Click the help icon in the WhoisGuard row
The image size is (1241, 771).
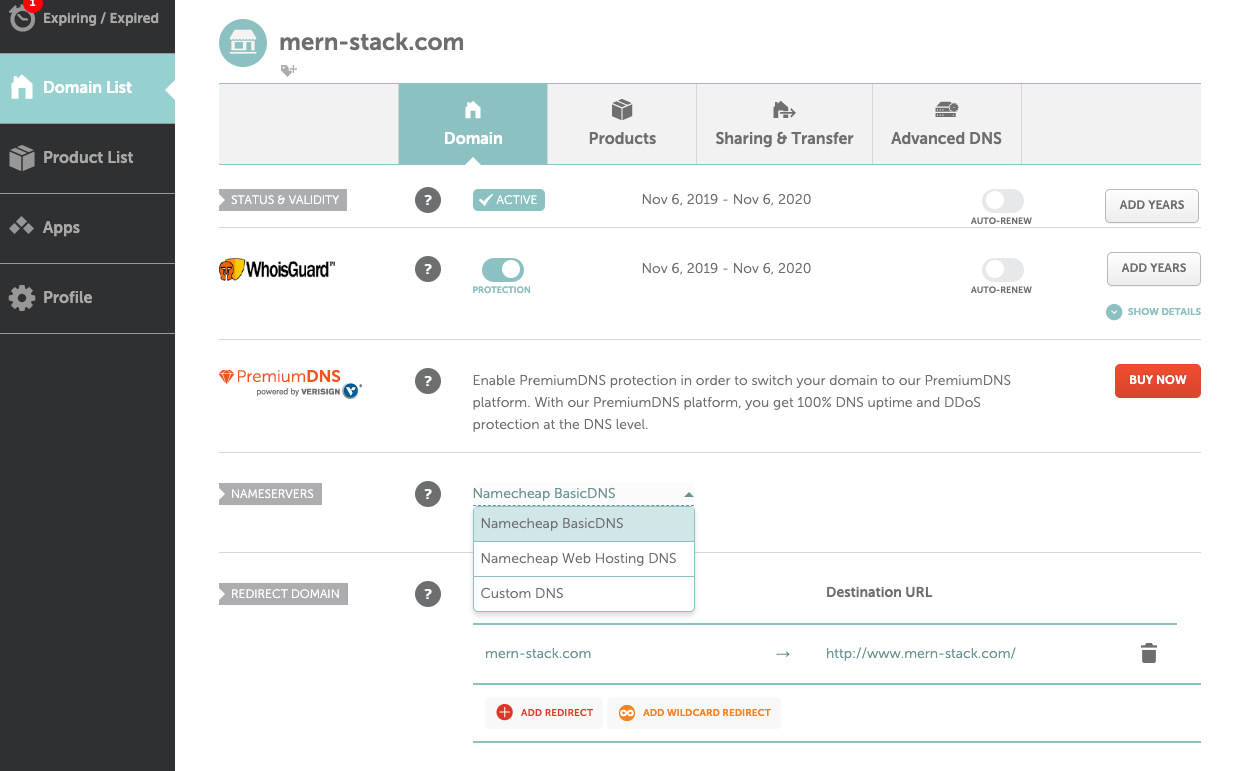click(428, 269)
